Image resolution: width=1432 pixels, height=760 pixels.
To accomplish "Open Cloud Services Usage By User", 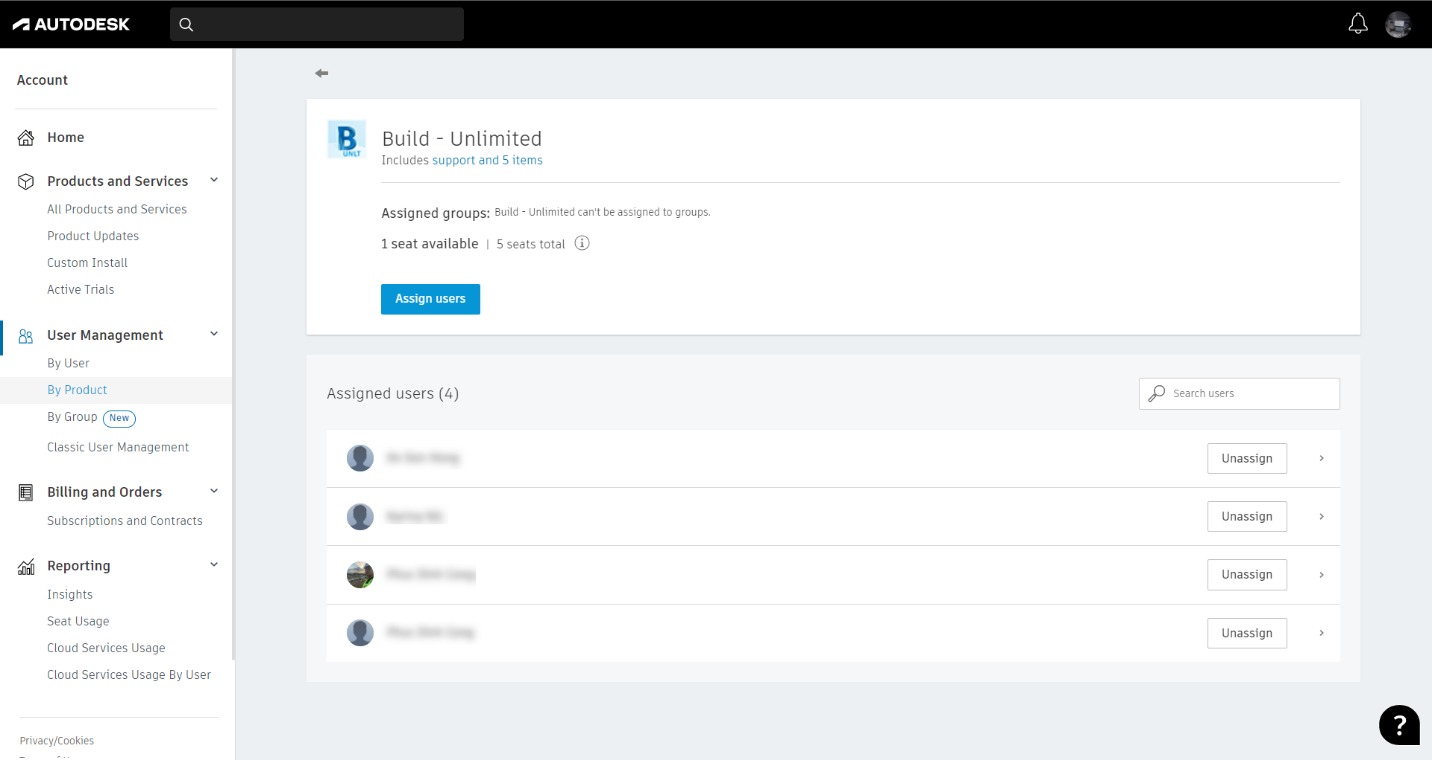I will (x=129, y=675).
